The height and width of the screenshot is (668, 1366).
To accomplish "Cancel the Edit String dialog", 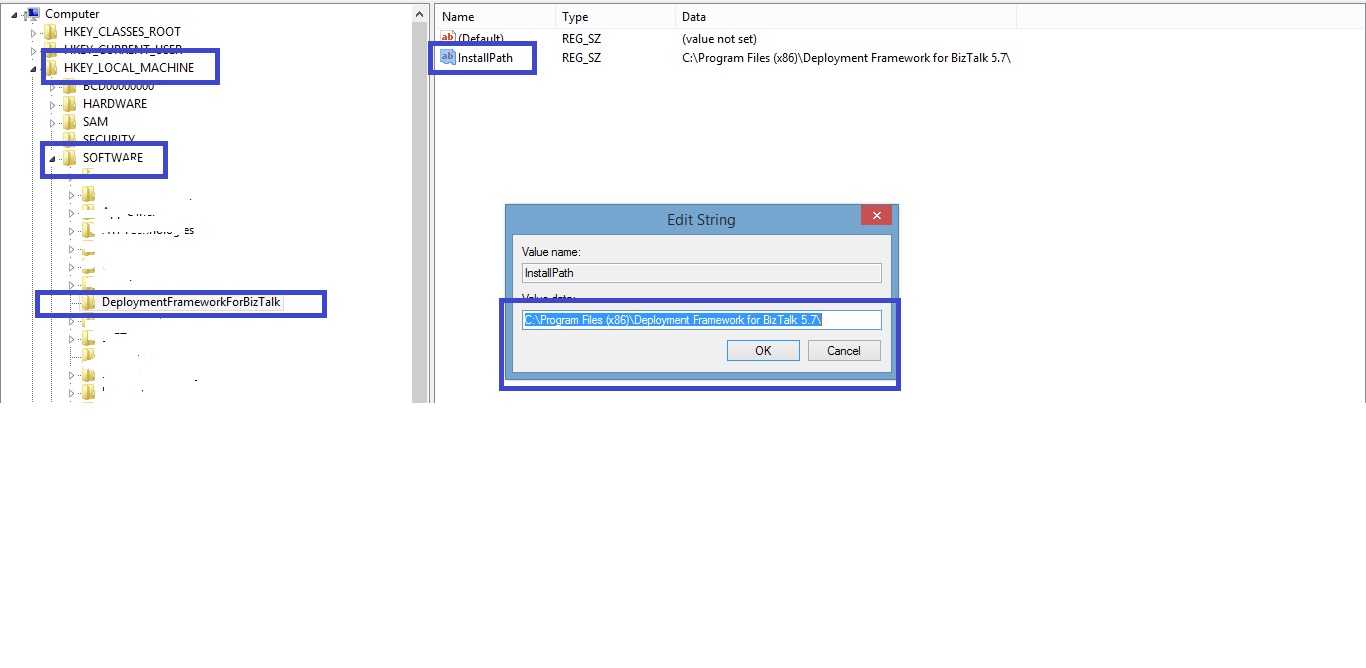I will pyautogui.click(x=844, y=351).
